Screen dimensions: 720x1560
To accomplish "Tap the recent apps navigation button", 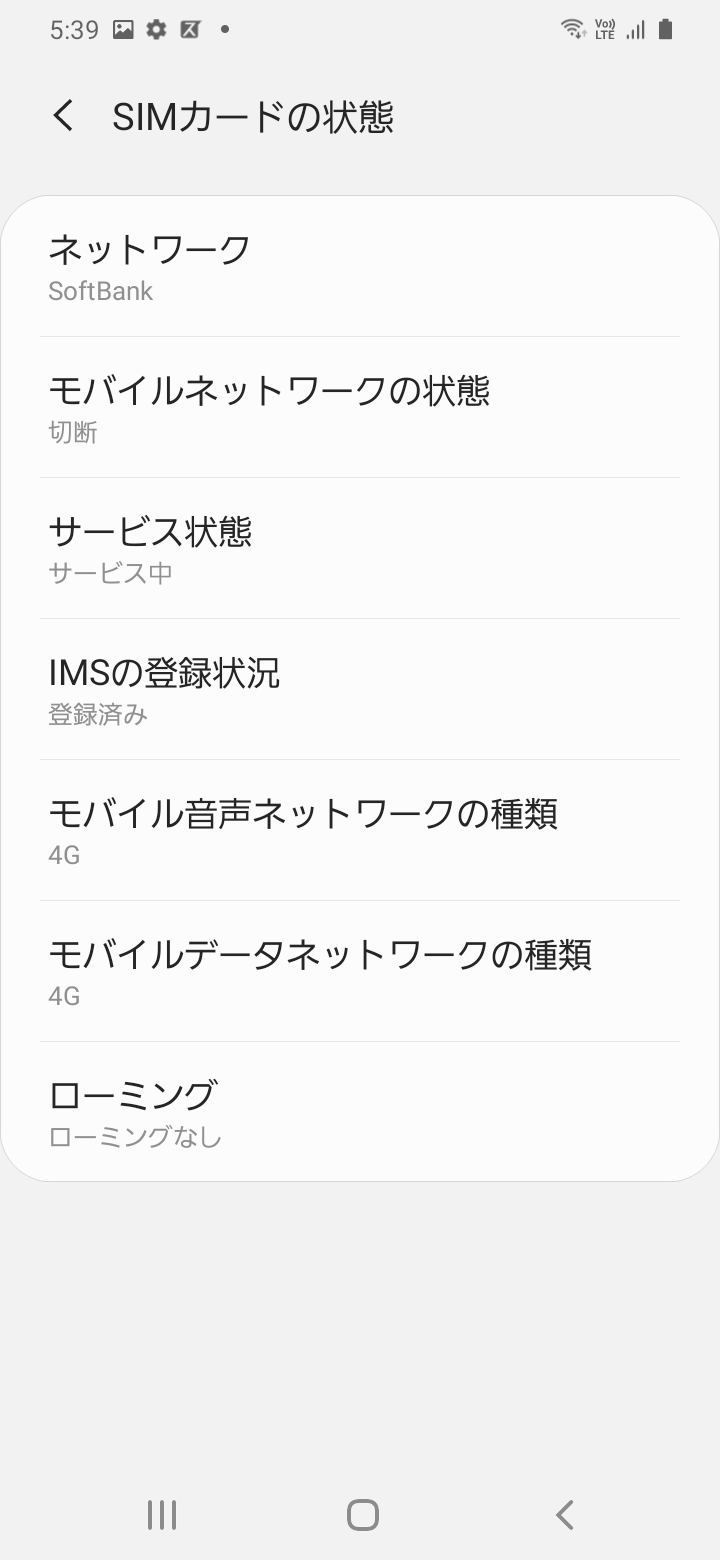I will pos(162,1514).
